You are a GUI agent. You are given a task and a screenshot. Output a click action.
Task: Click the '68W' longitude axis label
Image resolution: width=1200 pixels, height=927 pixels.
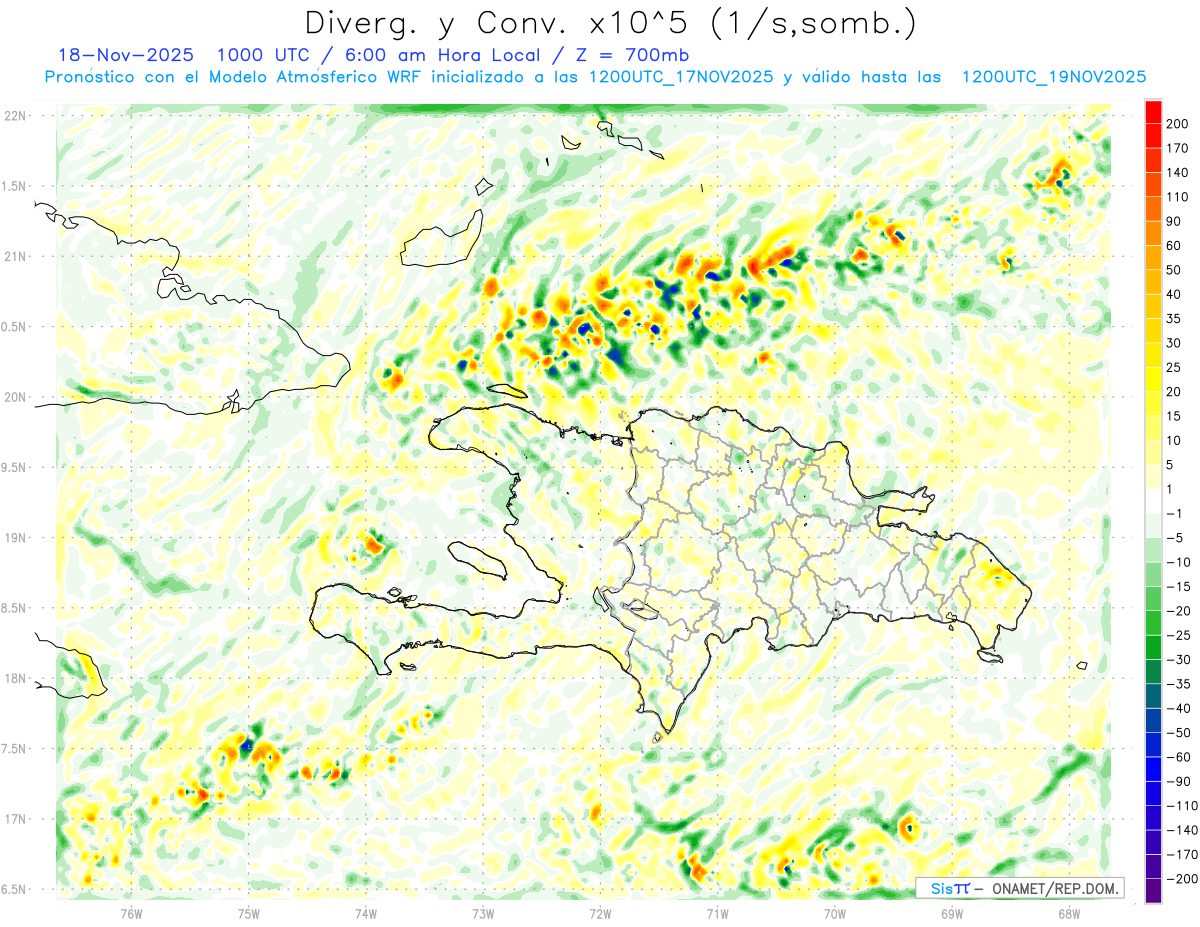tap(1069, 913)
